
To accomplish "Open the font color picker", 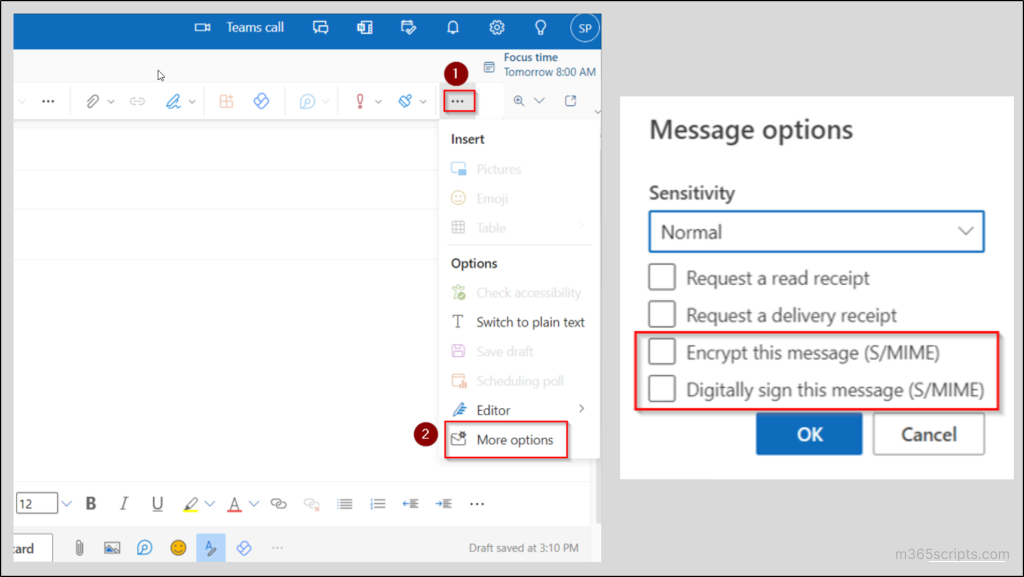I will [236, 503].
